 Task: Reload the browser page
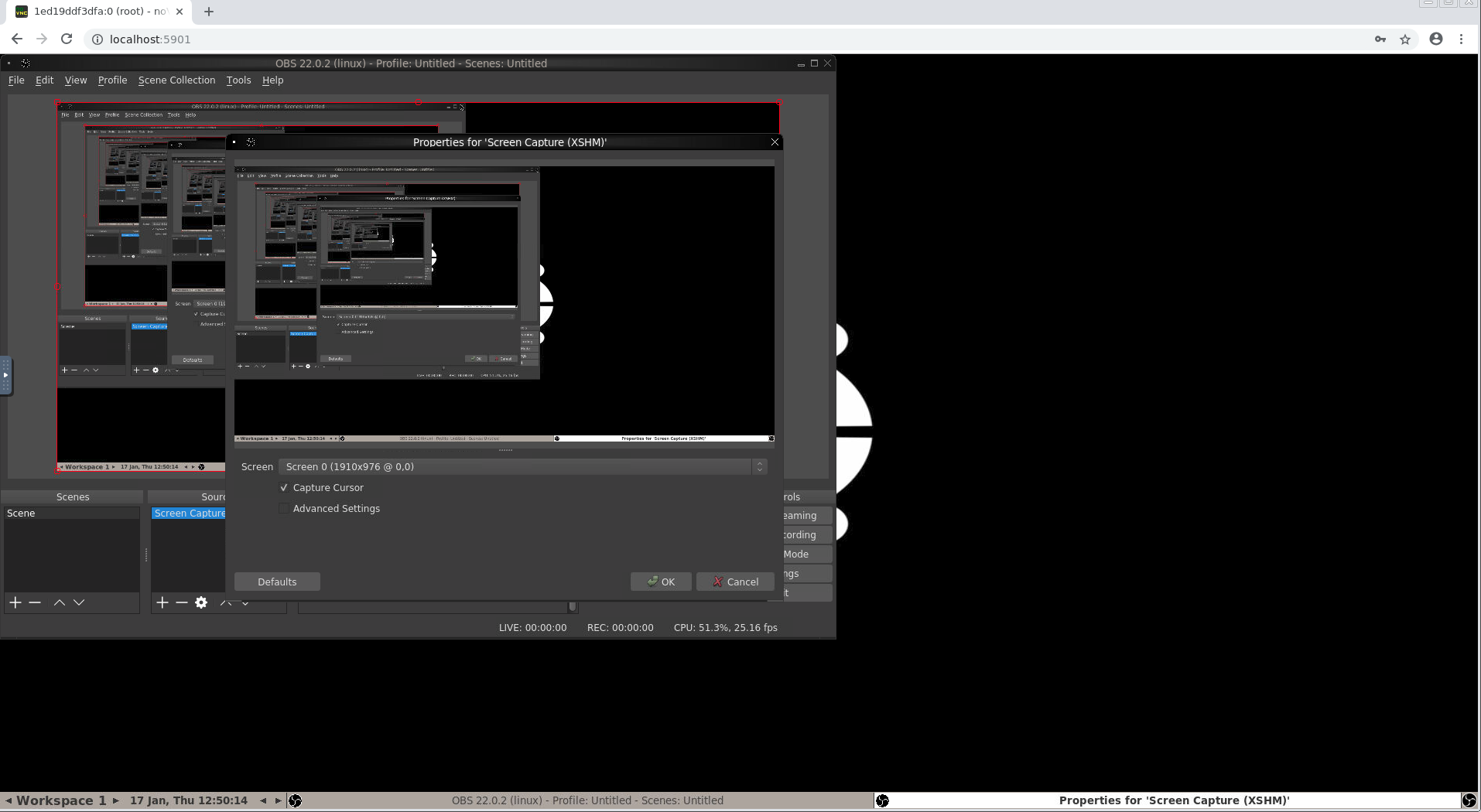[67, 39]
